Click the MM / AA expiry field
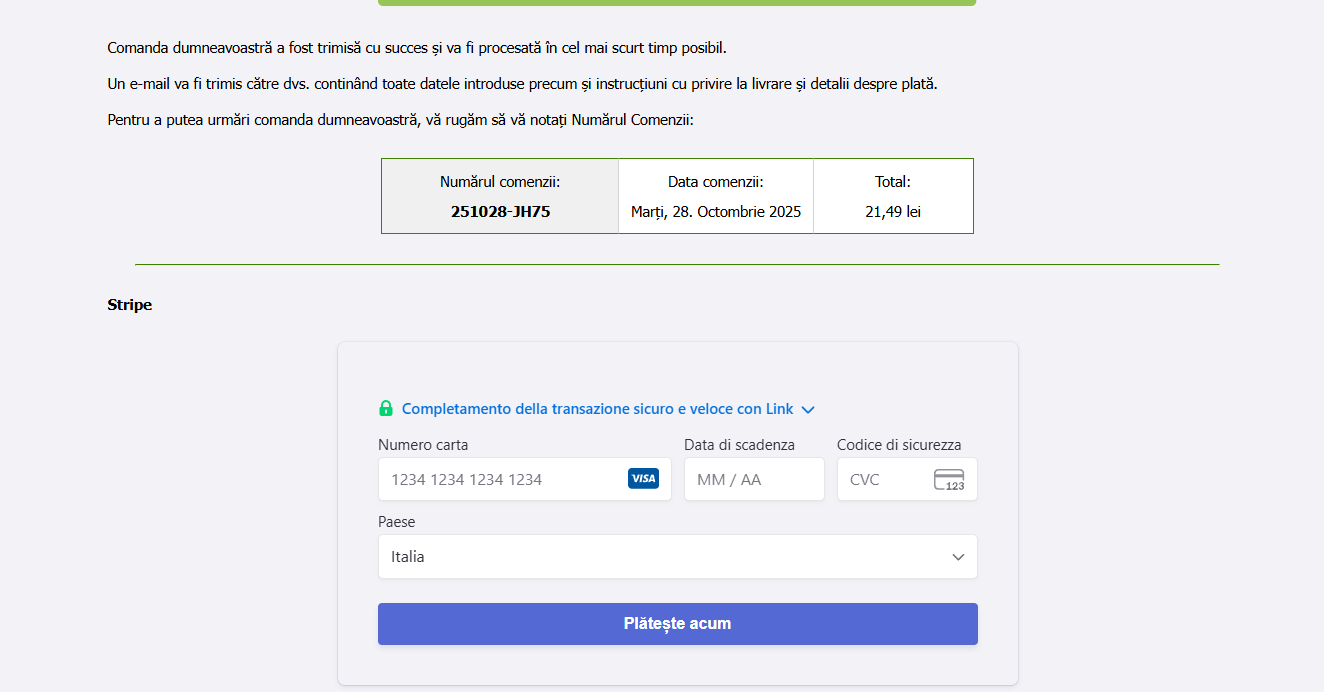Image resolution: width=1324 pixels, height=692 pixels. click(x=753, y=480)
